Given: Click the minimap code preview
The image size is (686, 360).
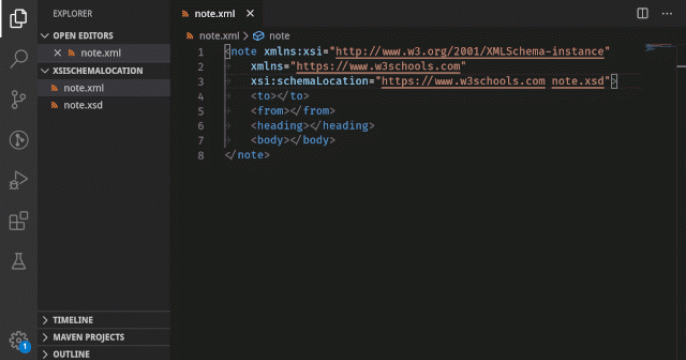Looking at the screenshot, I should 659,47.
